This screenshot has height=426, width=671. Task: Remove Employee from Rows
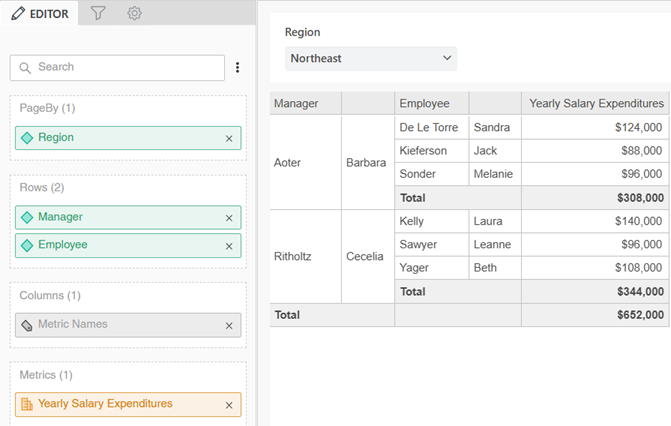(229, 245)
